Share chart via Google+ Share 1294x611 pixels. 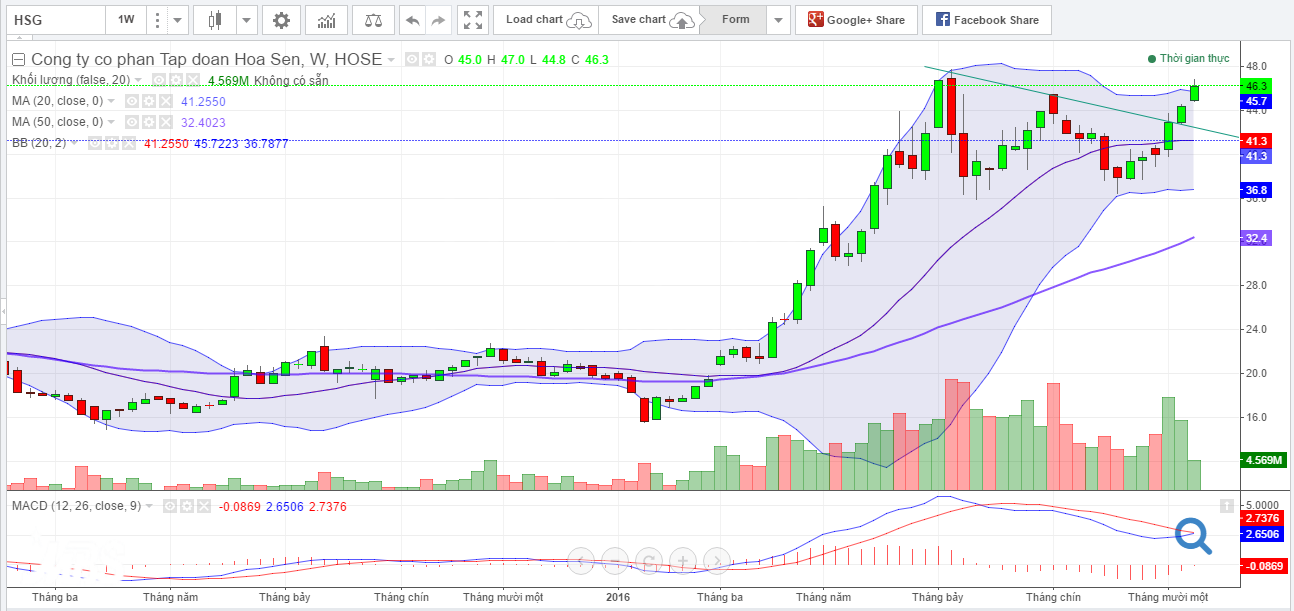pyautogui.click(x=856, y=20)
